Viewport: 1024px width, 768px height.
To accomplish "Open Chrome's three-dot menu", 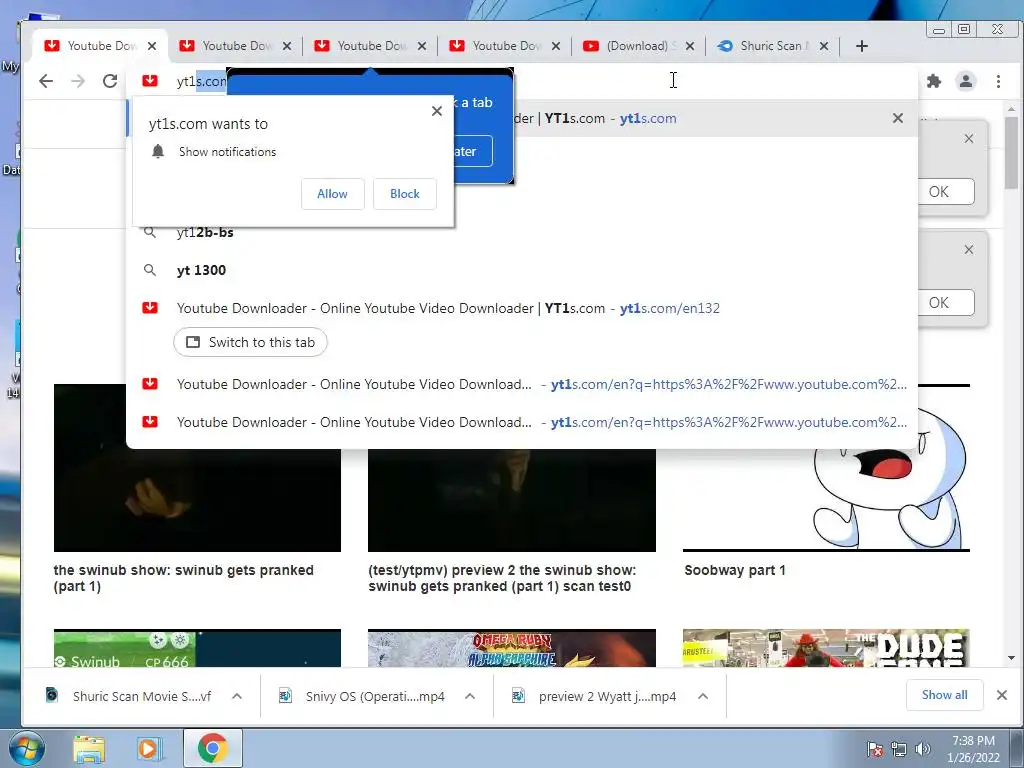I will [999, 81].
